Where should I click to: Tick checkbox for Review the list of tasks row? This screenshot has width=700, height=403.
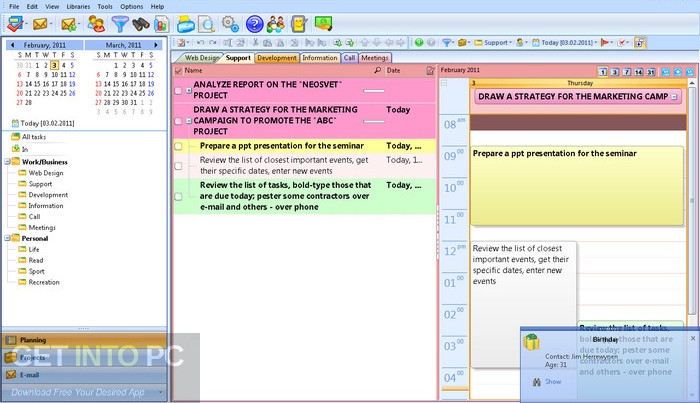[x=178, y=196]
